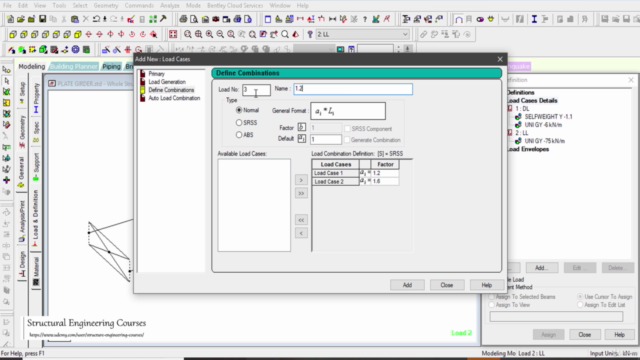Click Close button in Add New Load Cases dialog
The image size is (640, 360).
point(447,285)
